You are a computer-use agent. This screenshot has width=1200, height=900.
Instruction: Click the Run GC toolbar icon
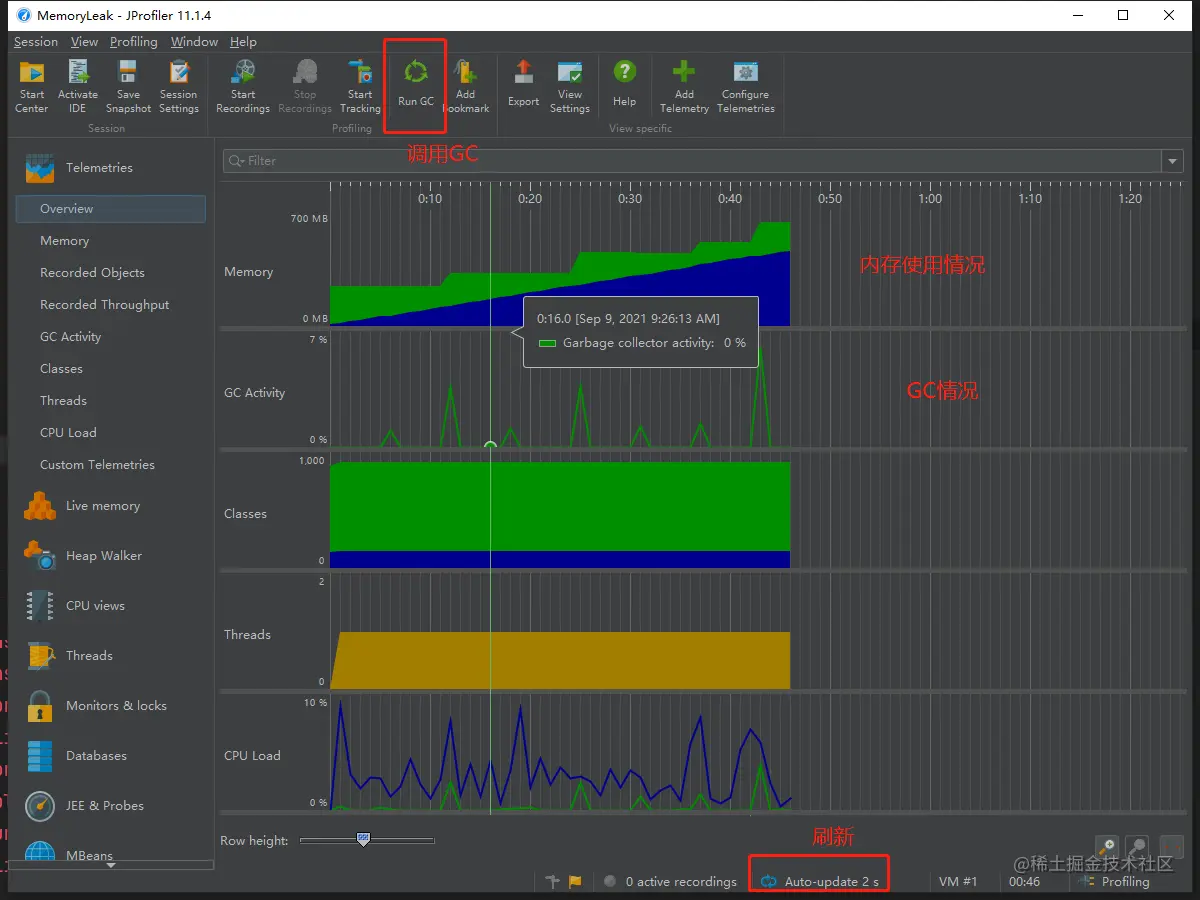[x=416, y=73]
